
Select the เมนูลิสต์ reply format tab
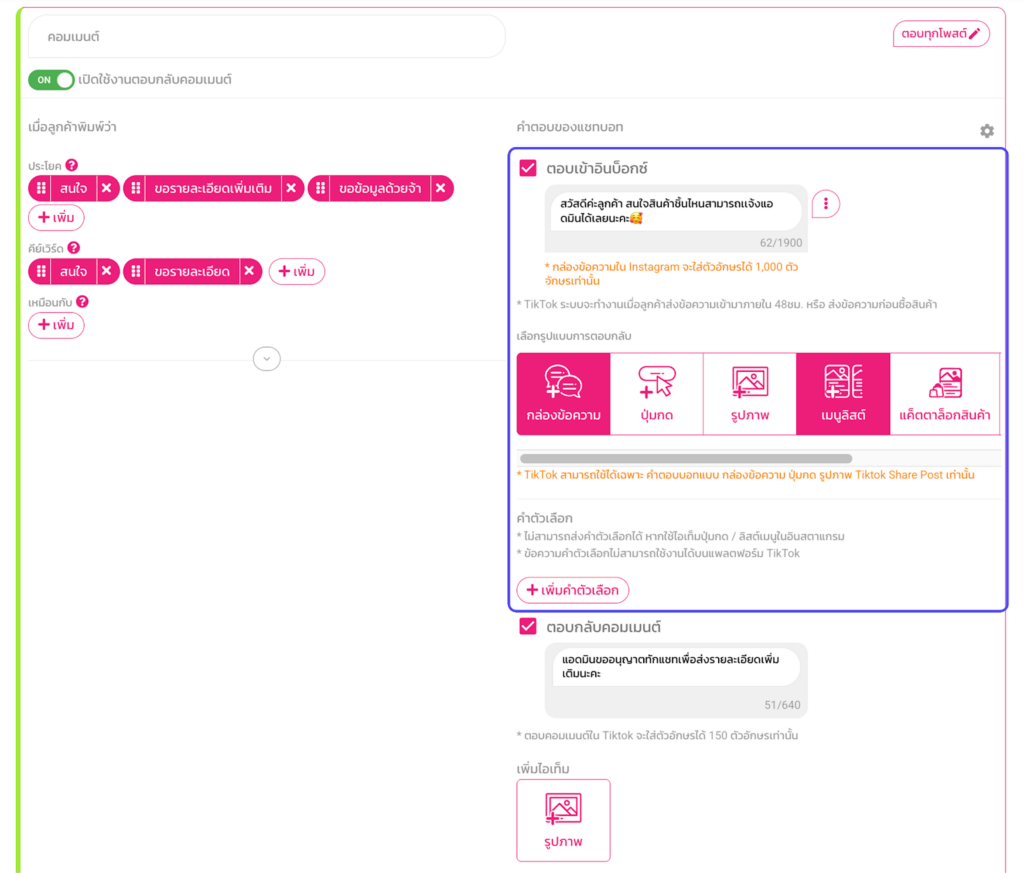pos(842,394)
